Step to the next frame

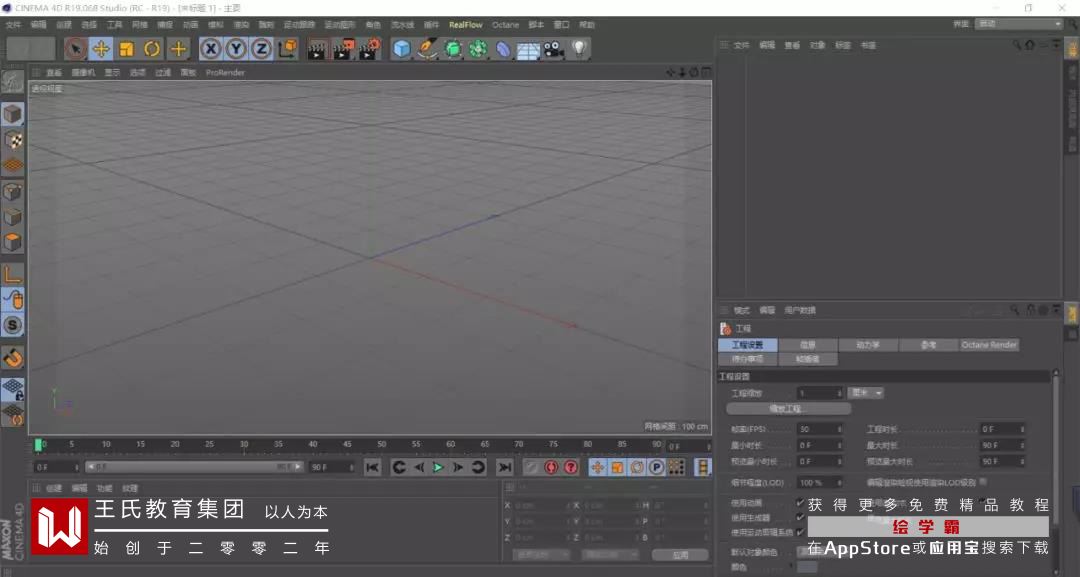(x=457, y=468)
